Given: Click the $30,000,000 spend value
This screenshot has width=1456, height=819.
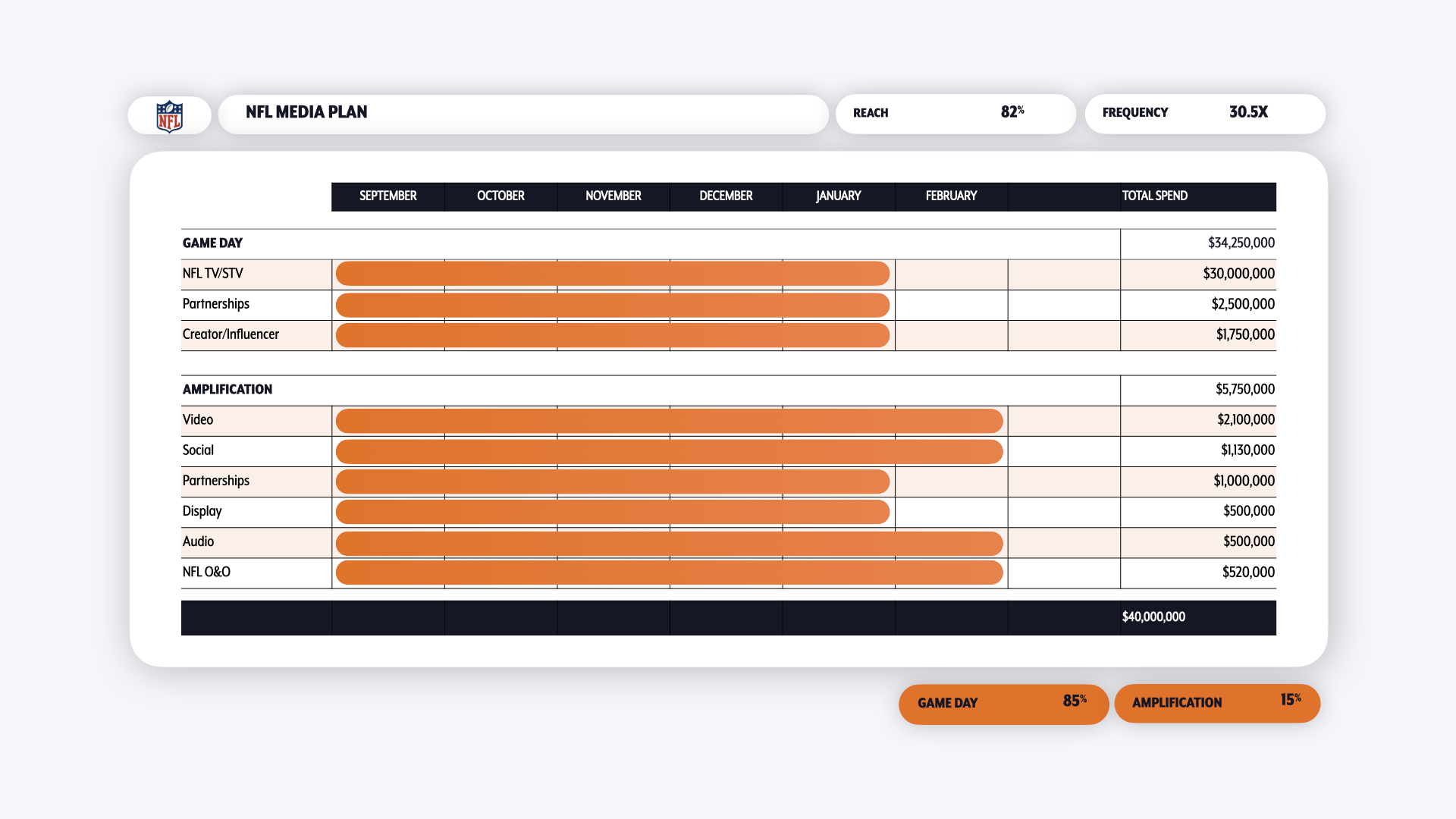Looking at the screenshot, I should pyautogui.click(x=1239, y=274).
